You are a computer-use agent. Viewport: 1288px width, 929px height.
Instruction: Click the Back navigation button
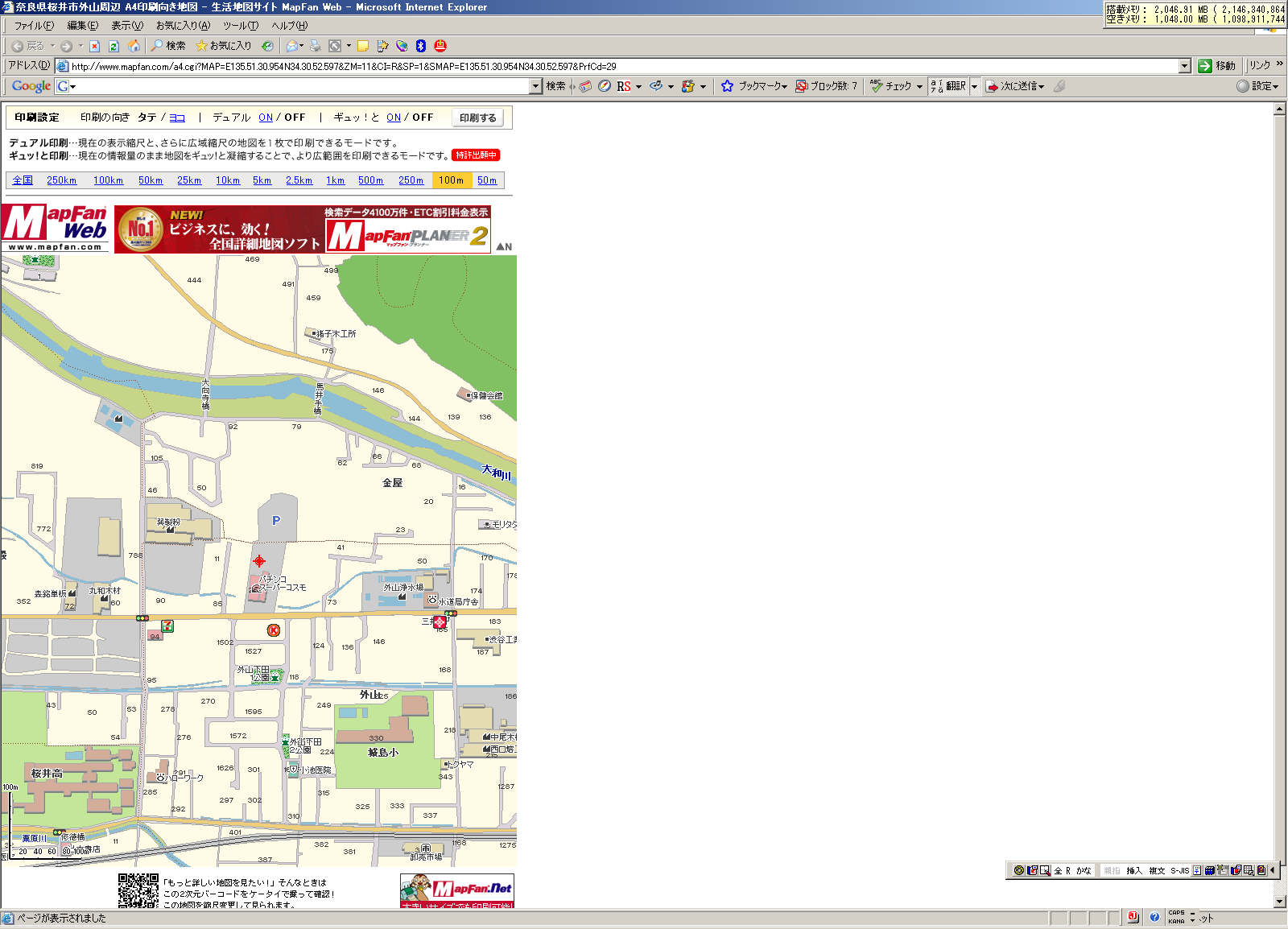[x=27, y=46]
